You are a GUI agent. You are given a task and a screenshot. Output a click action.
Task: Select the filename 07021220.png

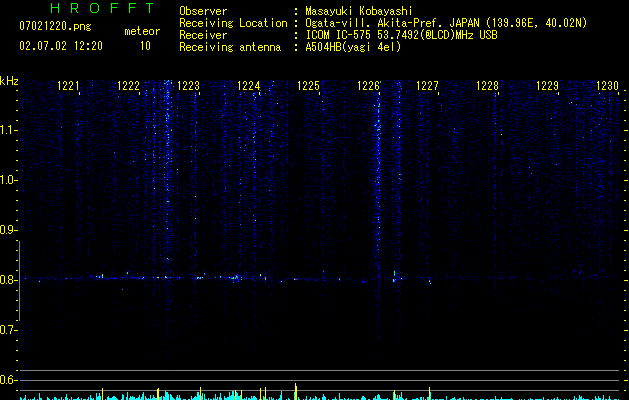[x=55, y=27]
